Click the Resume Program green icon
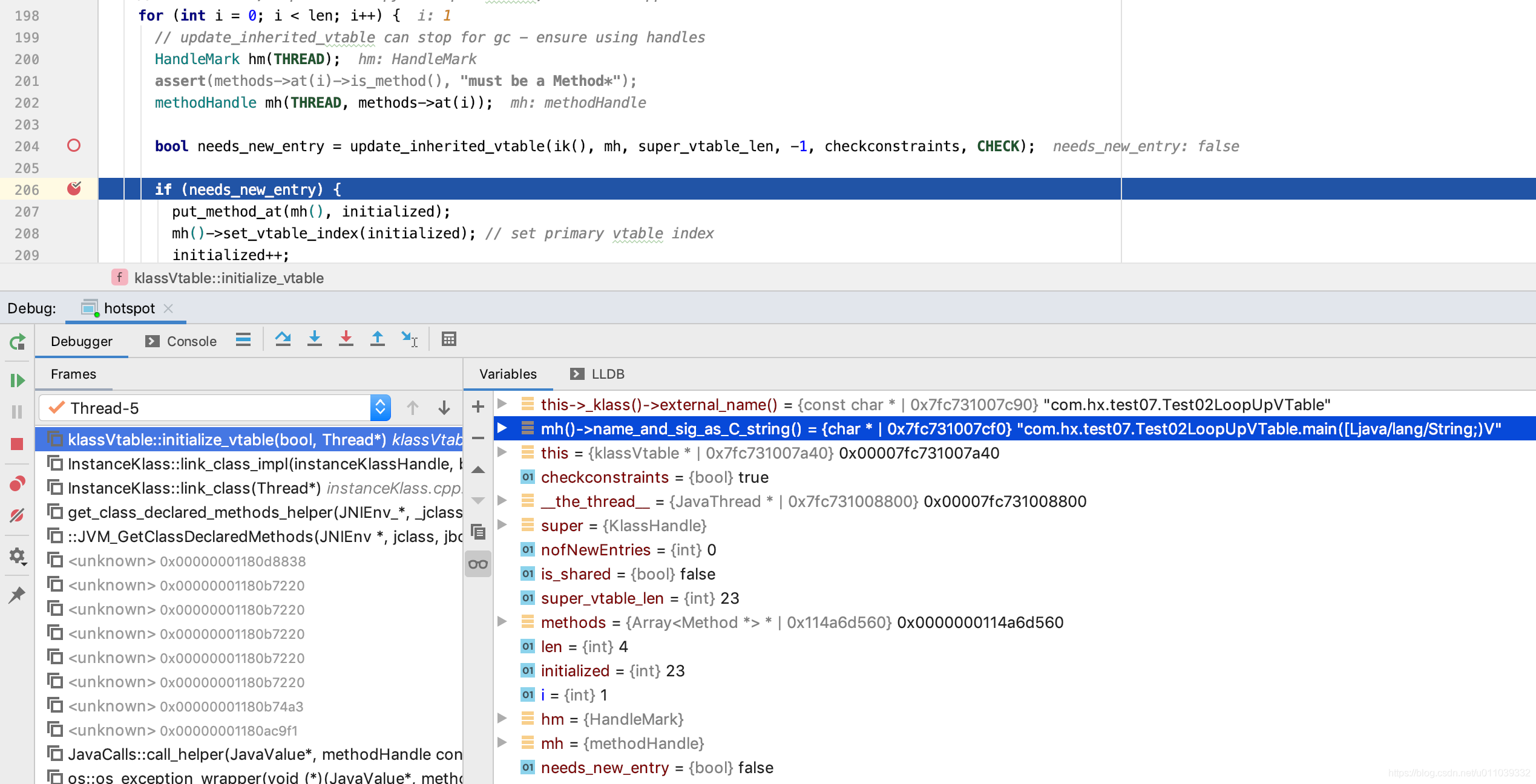 click(x=17, y=381)
